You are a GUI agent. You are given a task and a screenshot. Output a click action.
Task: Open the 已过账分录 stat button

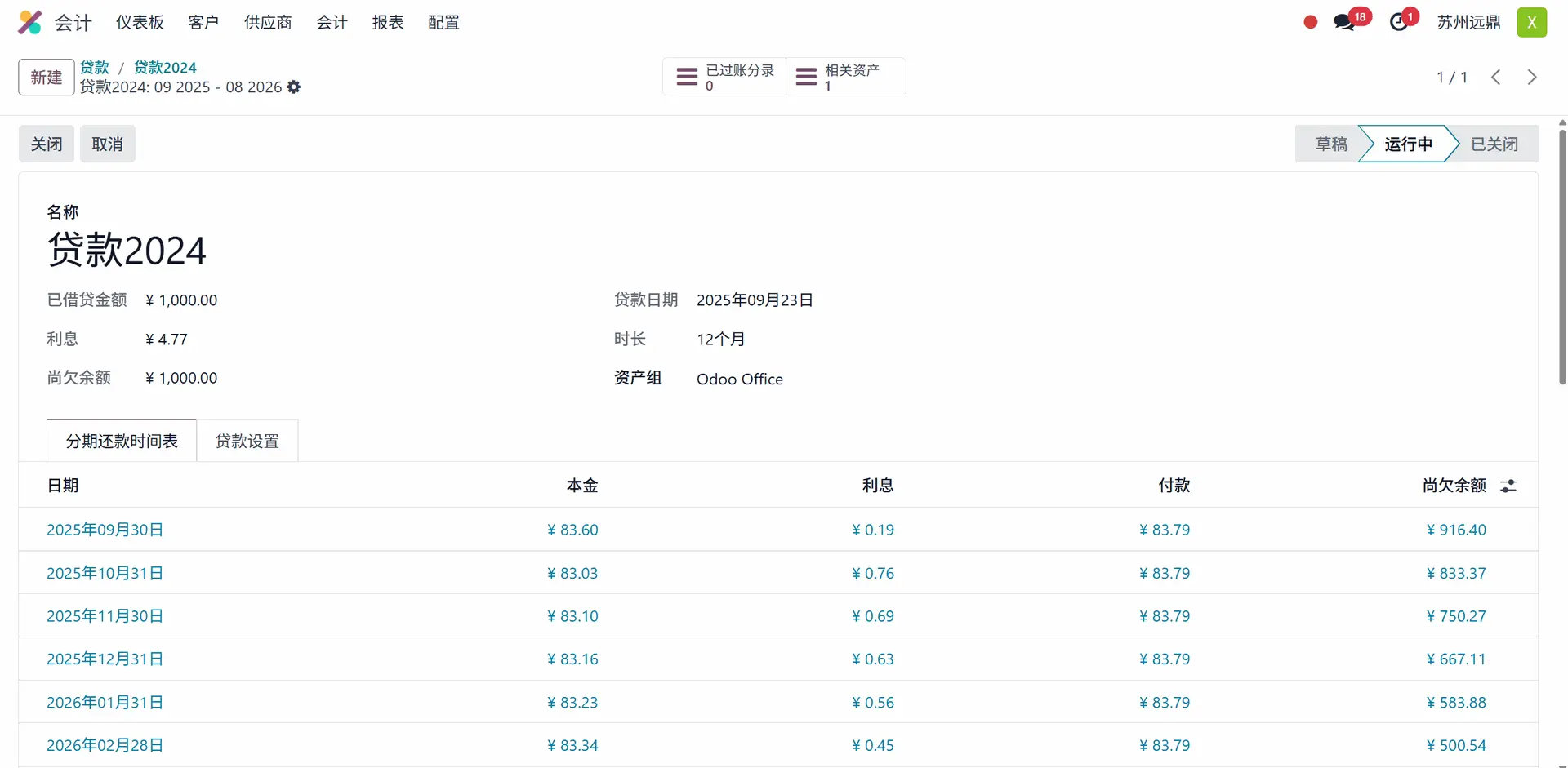pyautogui.click(x=724, y=78)
